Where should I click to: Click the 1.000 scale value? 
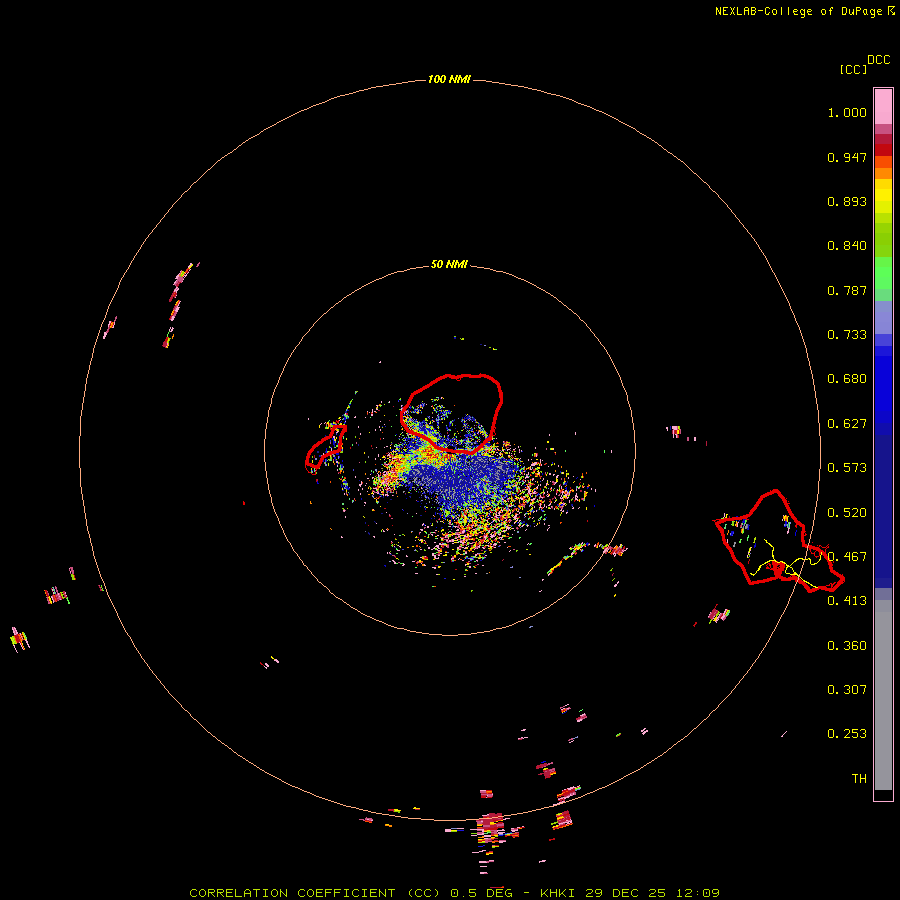tap(847, 112)
